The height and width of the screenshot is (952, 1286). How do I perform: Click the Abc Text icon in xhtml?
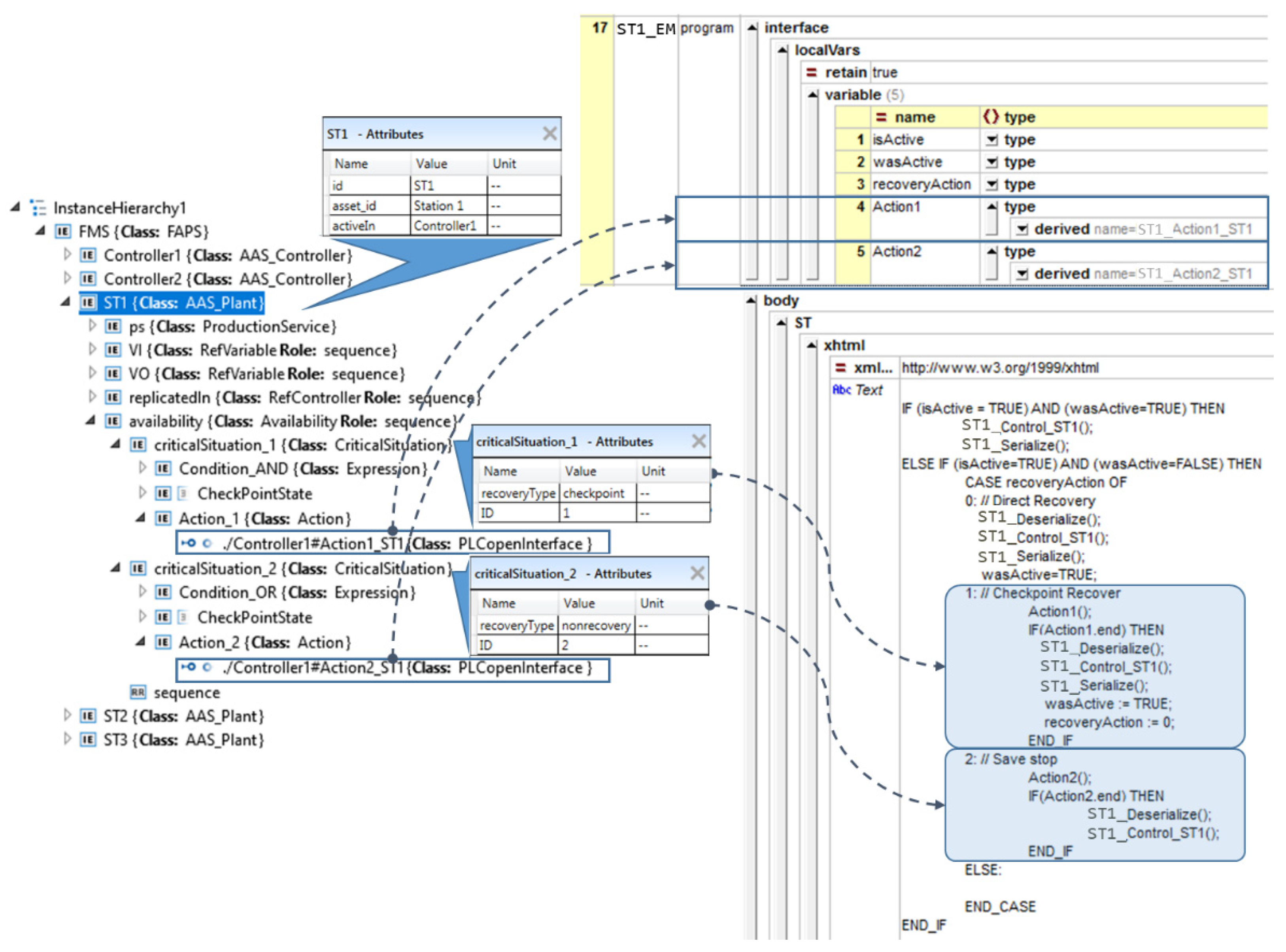(842, 390)
